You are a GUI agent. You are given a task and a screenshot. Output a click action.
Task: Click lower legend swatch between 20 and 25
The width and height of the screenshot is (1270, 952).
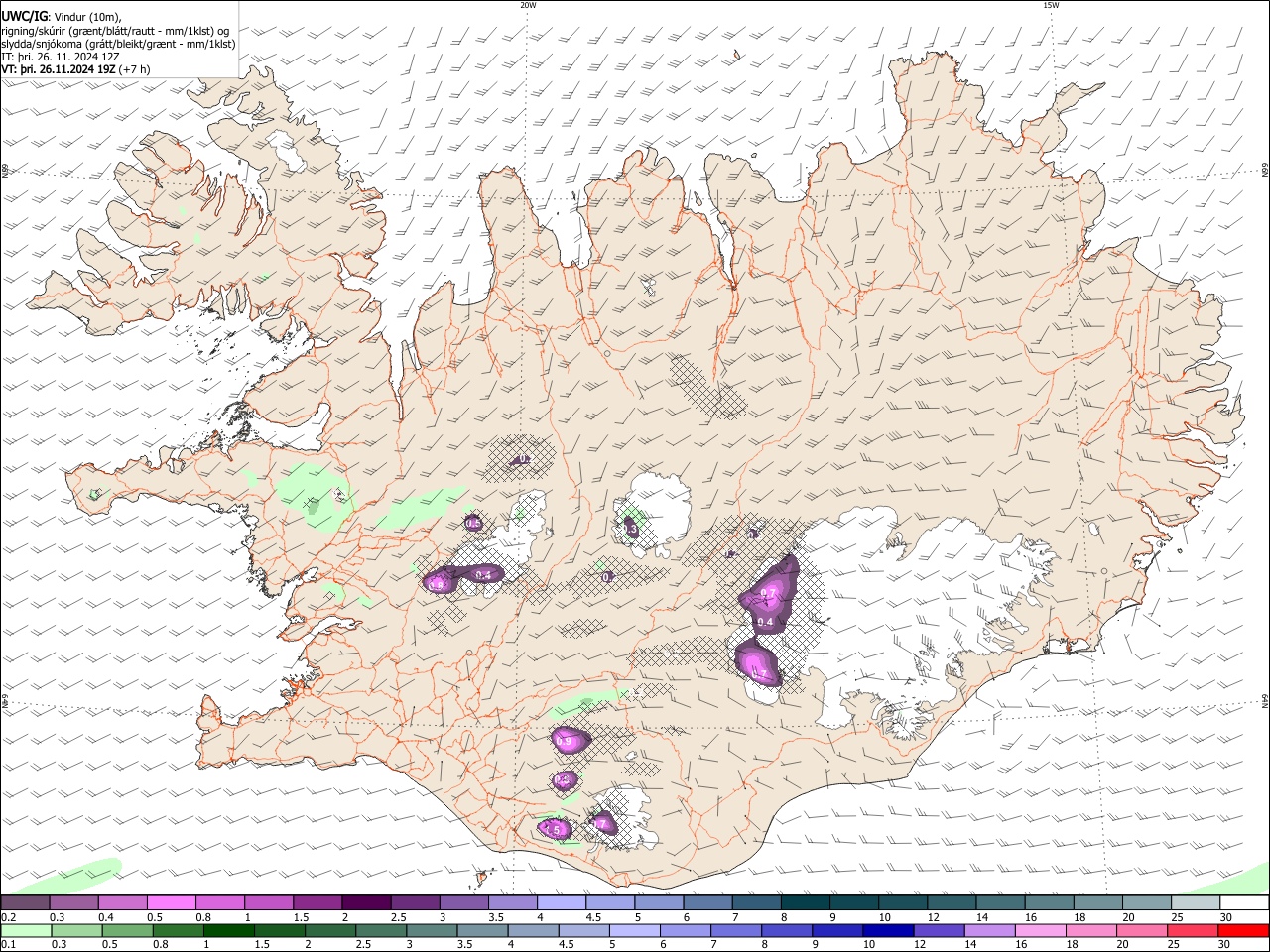click(1142, 931)
